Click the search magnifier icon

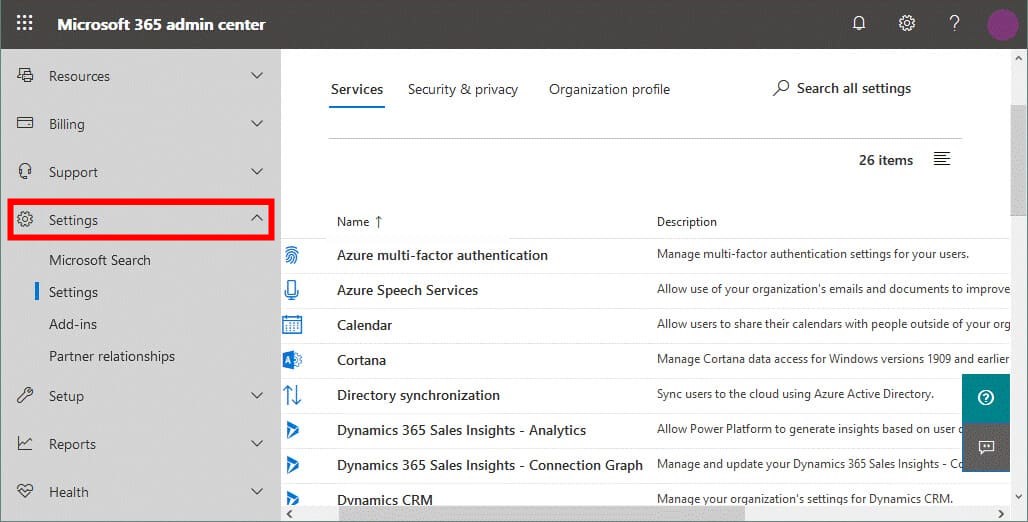pos(781,88)
